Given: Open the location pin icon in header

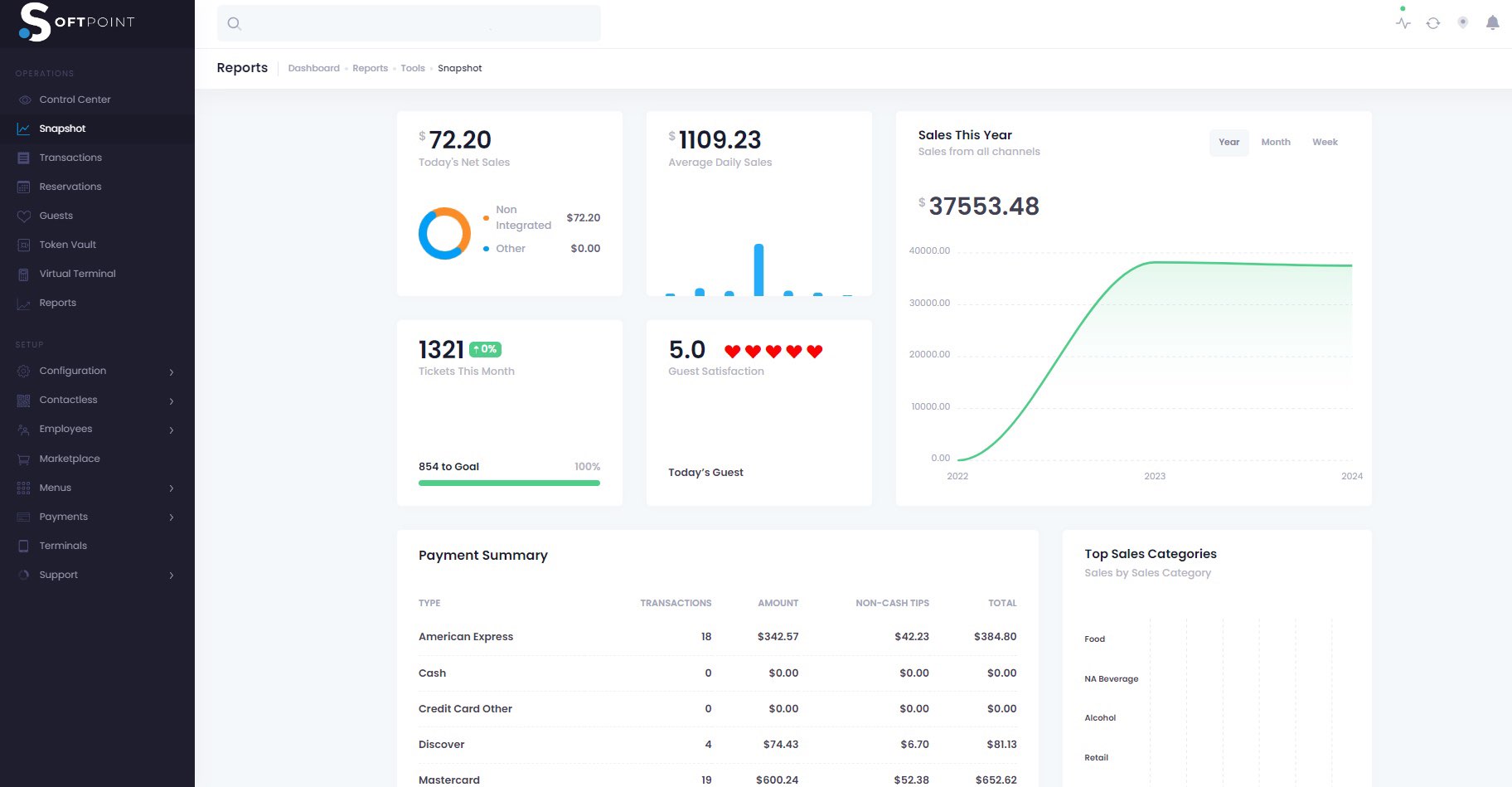Looking at the screenshot, I should 1462,23.
